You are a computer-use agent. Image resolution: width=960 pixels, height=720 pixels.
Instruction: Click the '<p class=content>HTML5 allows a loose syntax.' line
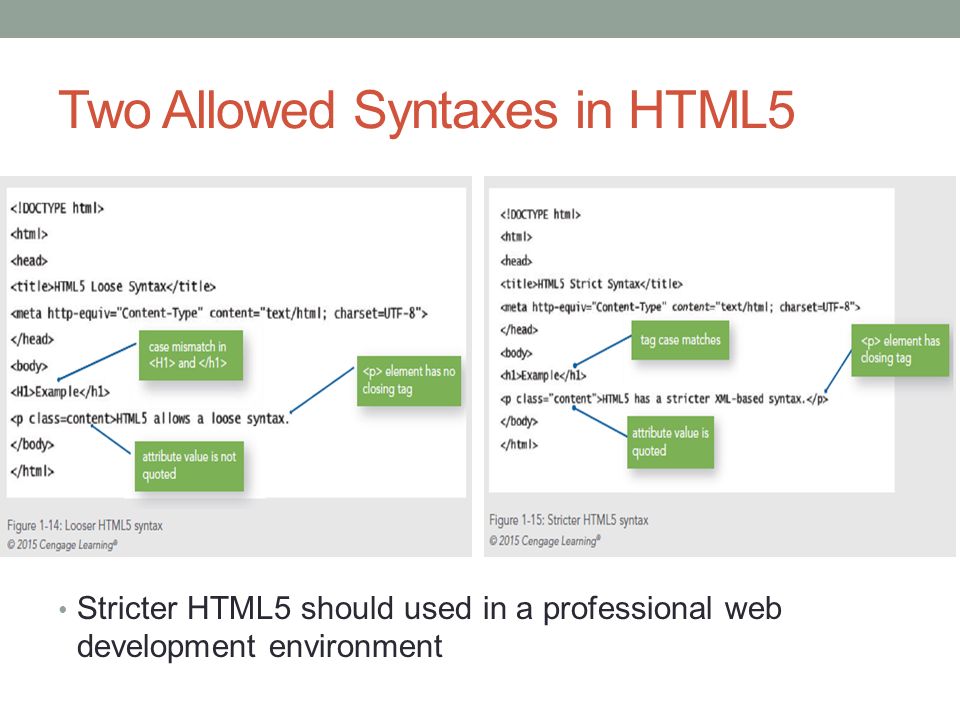149,419
